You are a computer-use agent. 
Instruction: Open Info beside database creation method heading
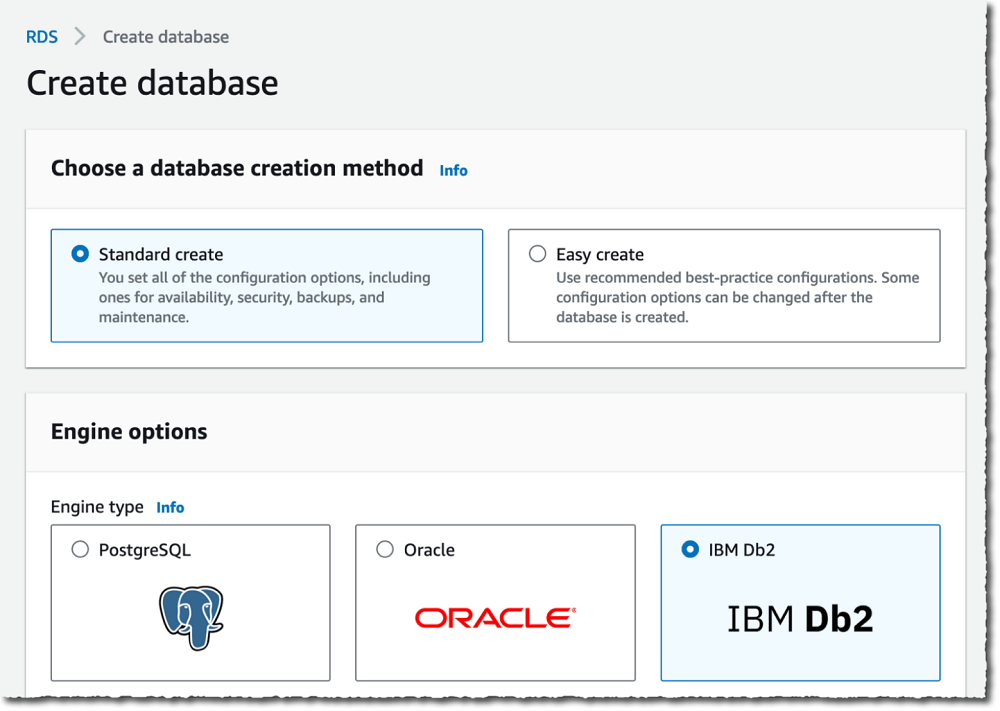click(453, 170)
